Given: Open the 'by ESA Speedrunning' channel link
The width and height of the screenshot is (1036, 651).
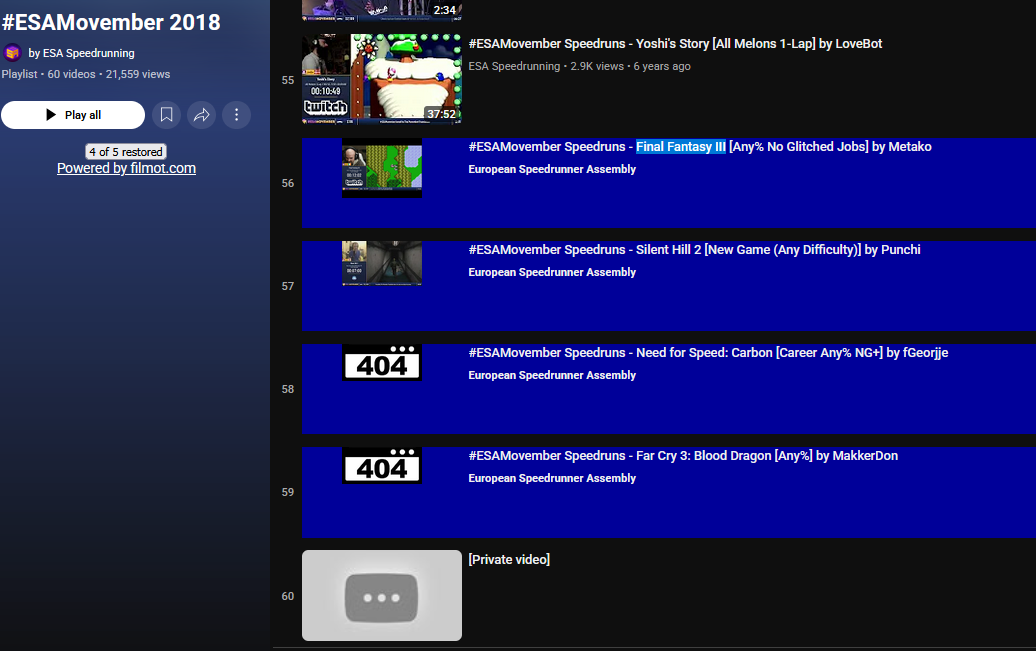Looking at the screenshot, I should (81, 53).
